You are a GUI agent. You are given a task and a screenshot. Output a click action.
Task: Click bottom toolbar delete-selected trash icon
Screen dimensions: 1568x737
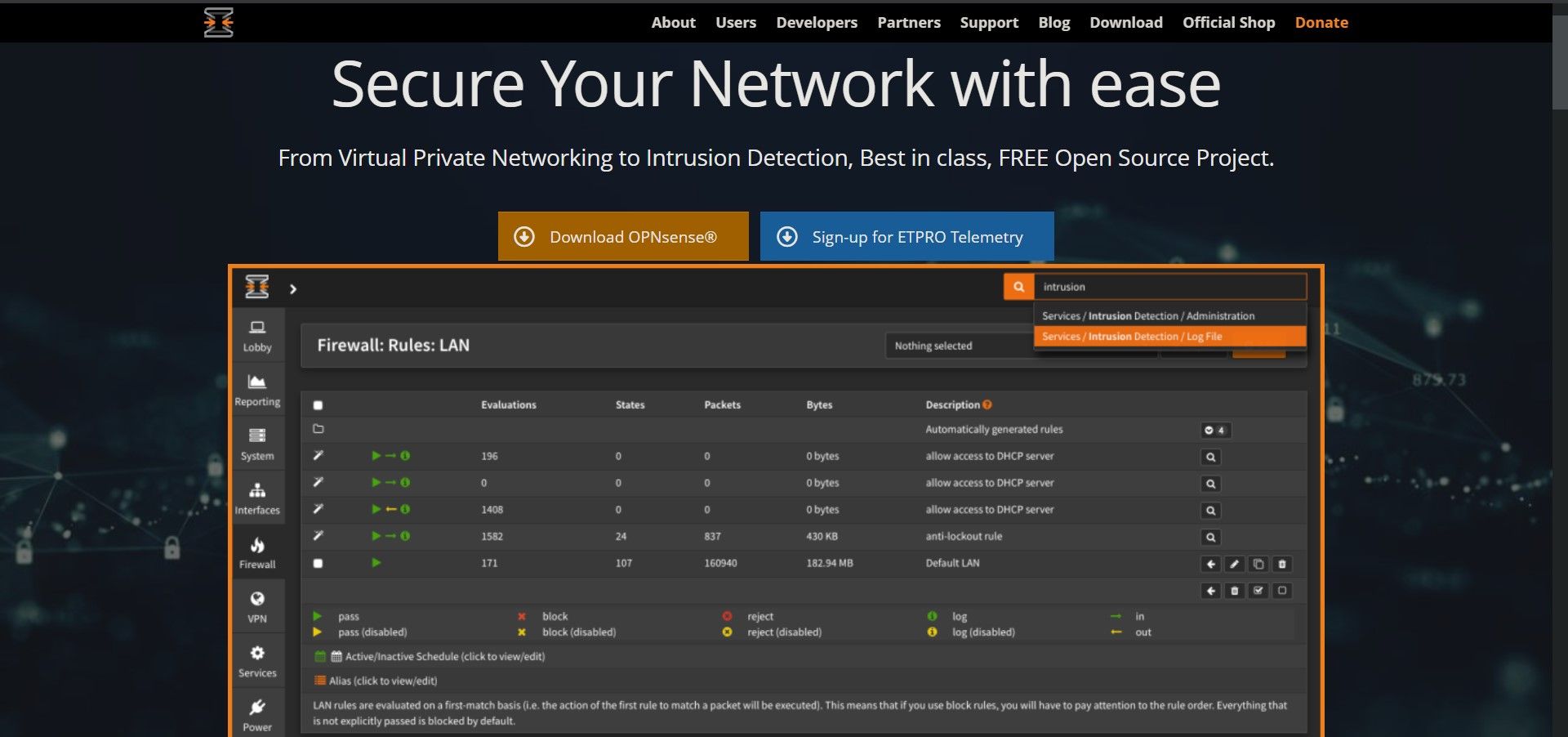1235,591
